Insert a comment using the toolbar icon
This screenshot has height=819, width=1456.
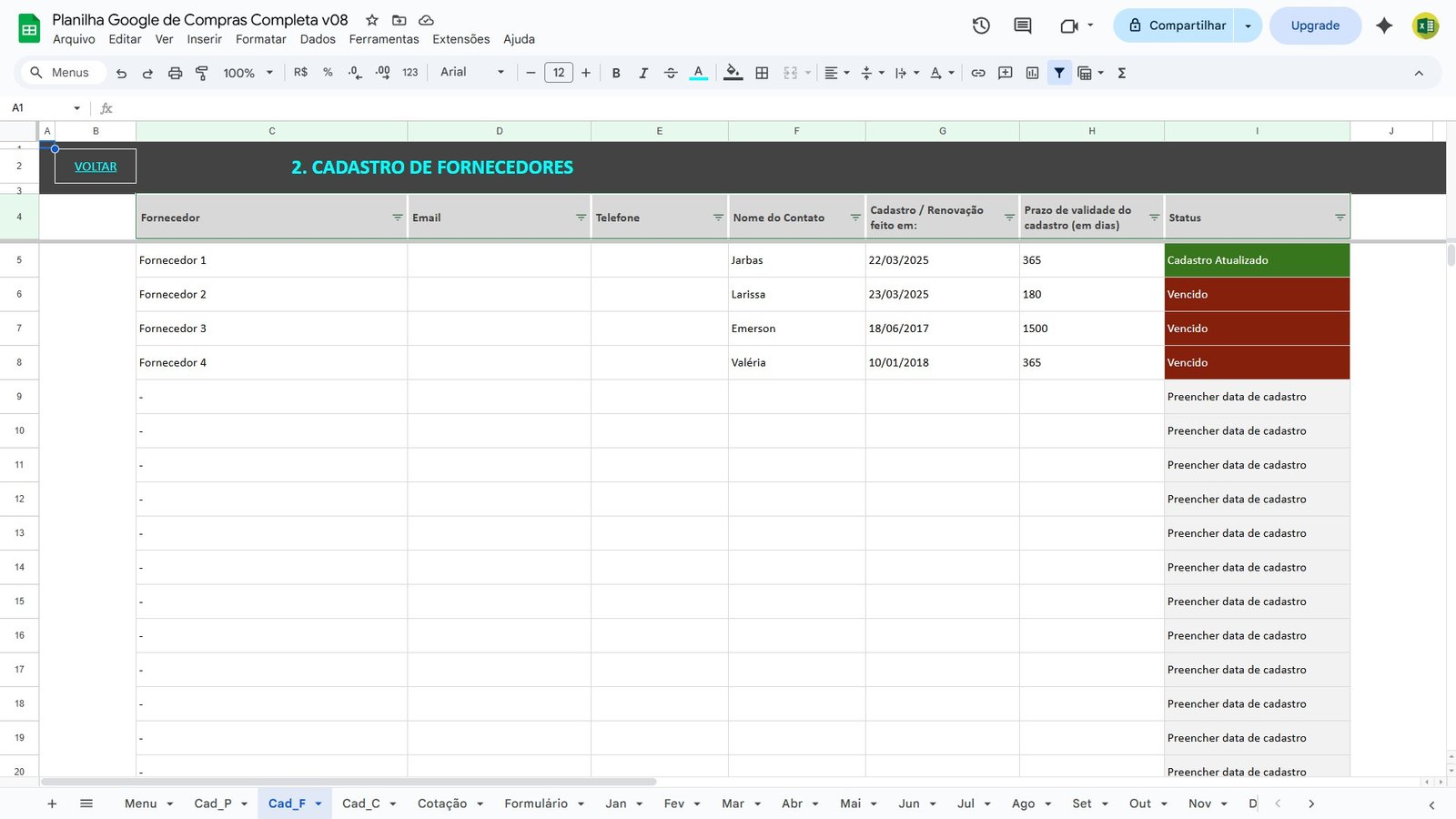click(1005, 73)
